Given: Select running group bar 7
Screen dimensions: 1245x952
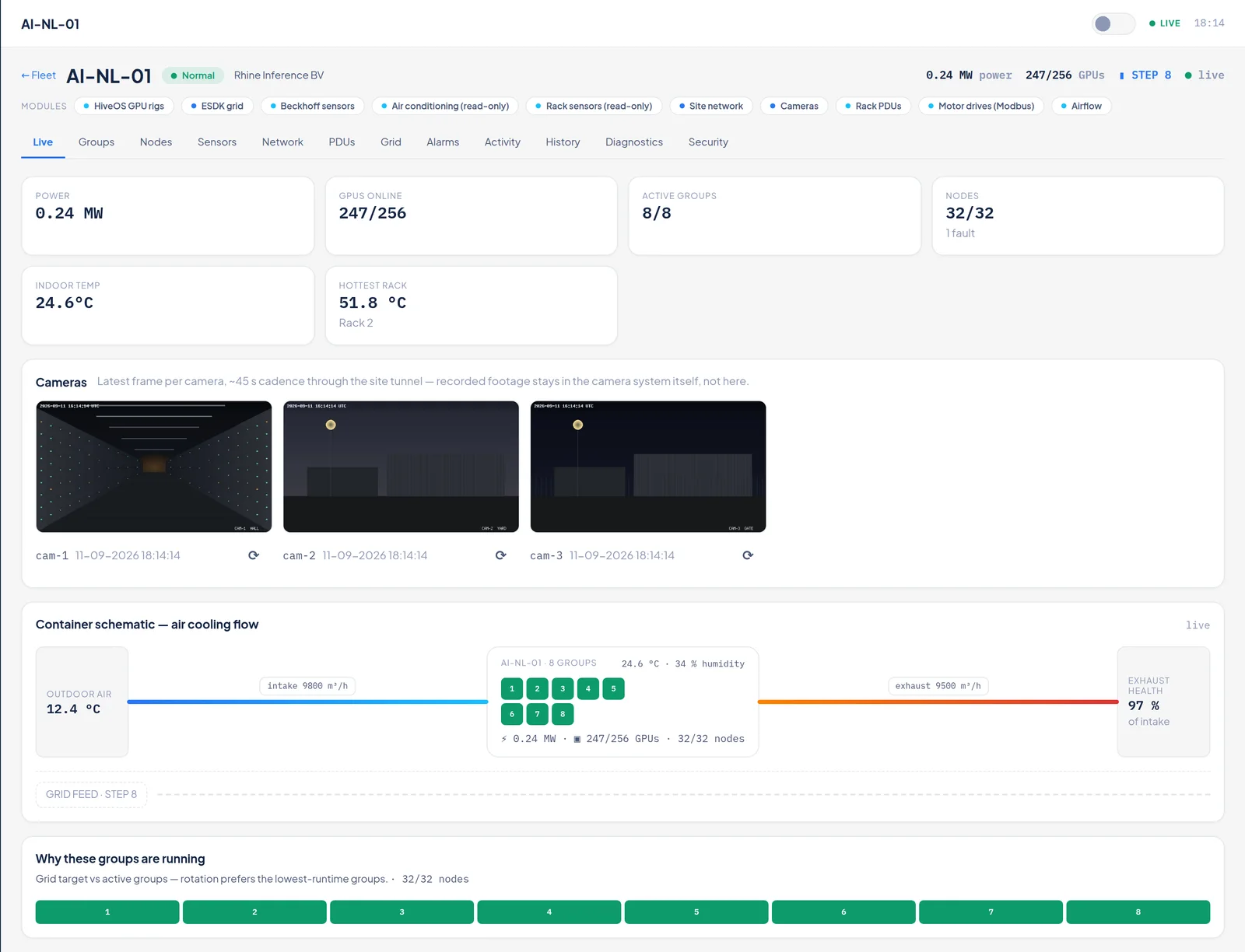Looking at the screenshot, I should click(x=991, y=912).
